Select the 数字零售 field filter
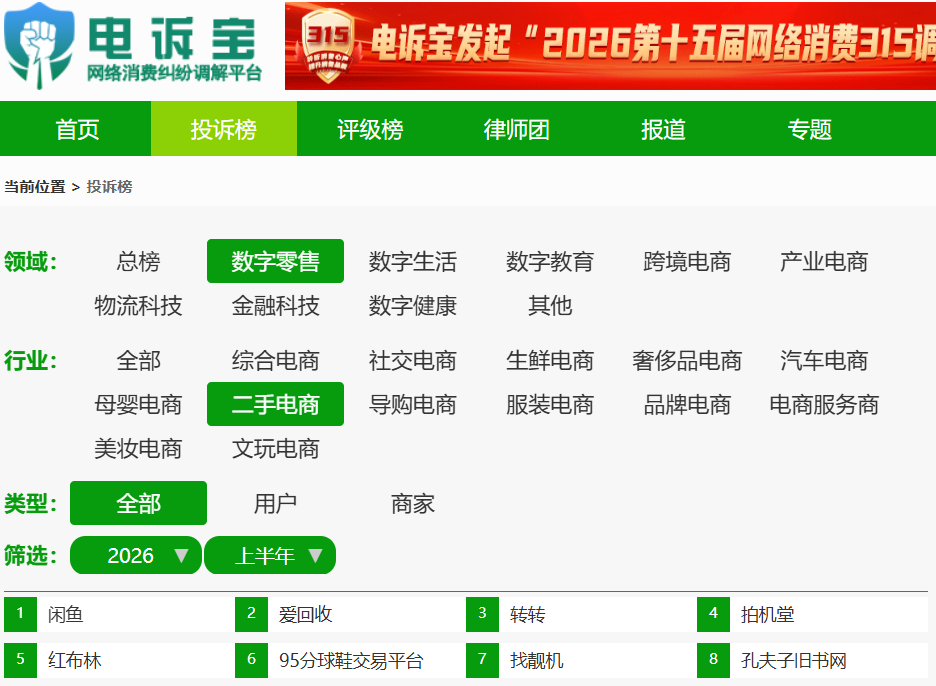The width and height of the screenshot is (936, 686). tap(275, 262)
